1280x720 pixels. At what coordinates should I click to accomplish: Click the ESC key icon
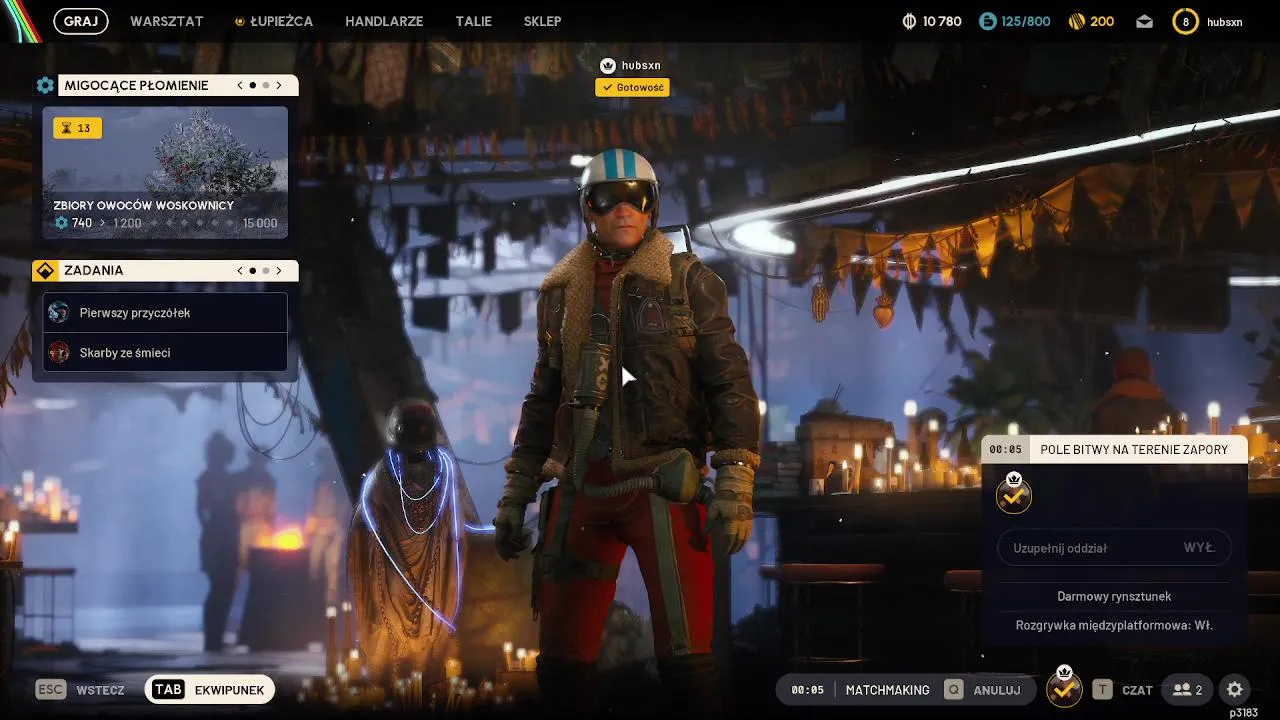(x=50, y=690)
